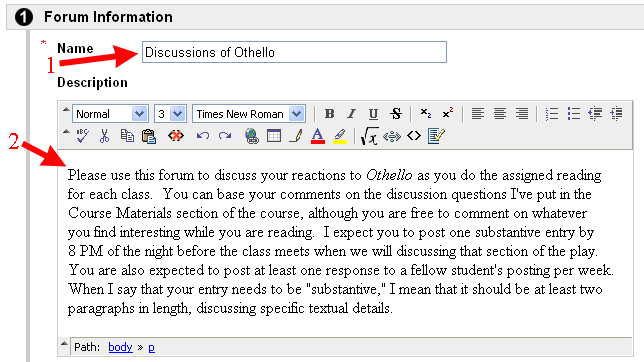The width and height of the screenshot is (644, 362).
Task: Insert a table
Action: [x=274, y=136]
